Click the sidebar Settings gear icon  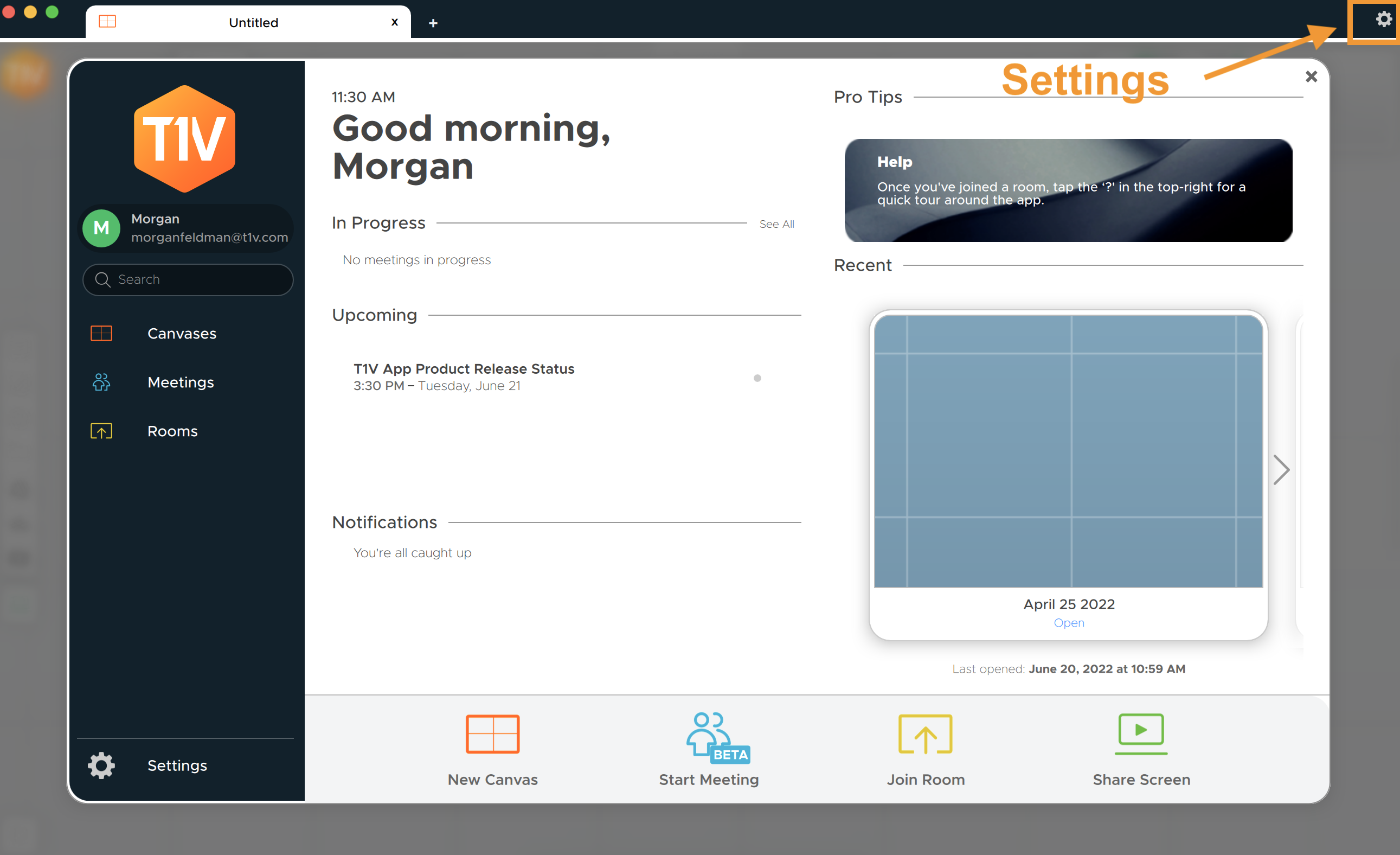101,765
